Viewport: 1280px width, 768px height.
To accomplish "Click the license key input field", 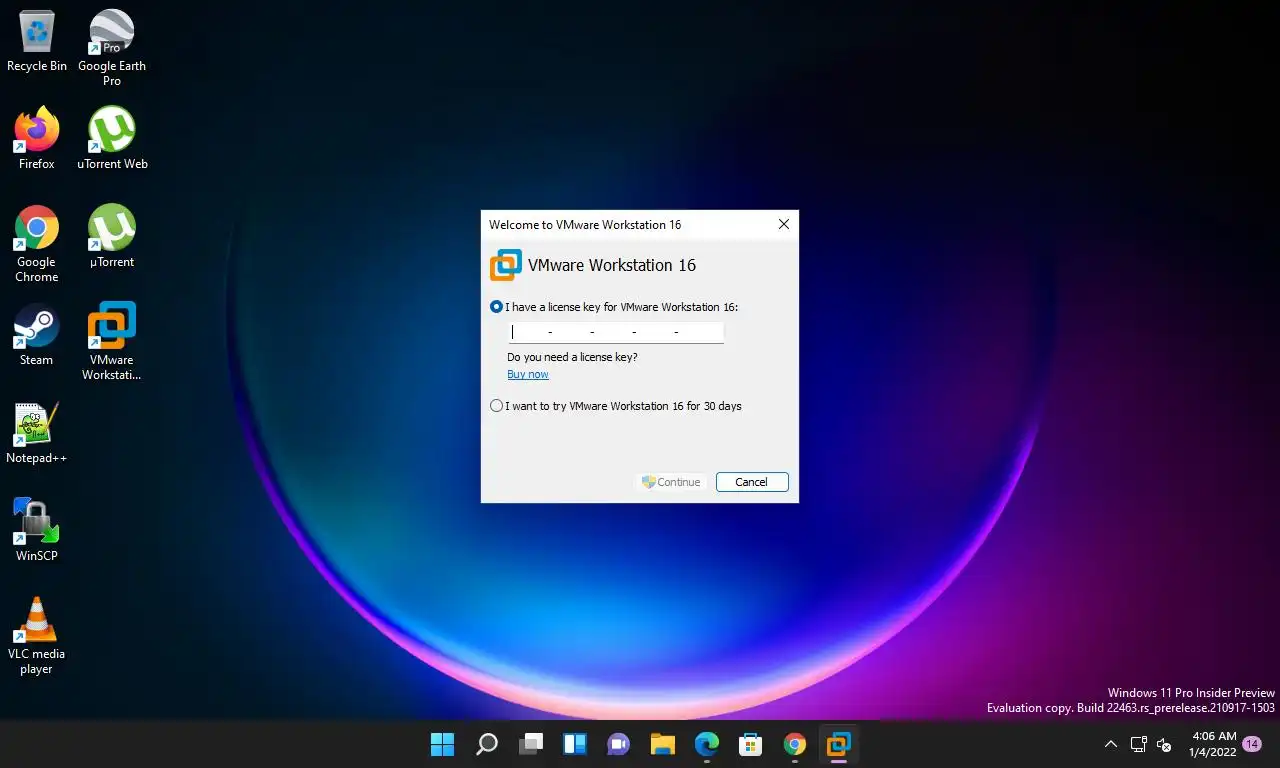I will pyautogui.click(x=616, y=332).
